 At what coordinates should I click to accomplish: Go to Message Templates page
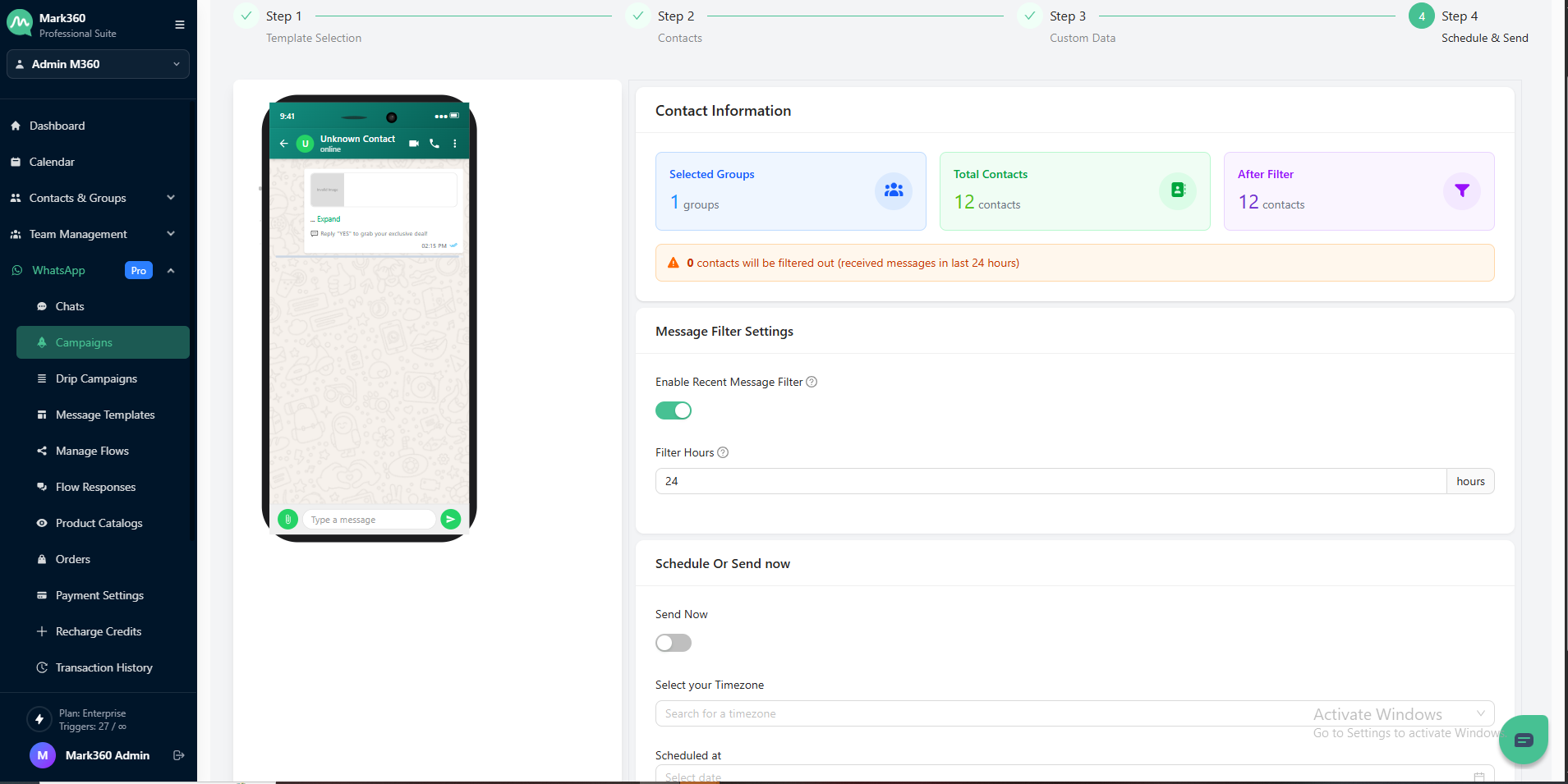pyautogui.click(x=105, y=415)
